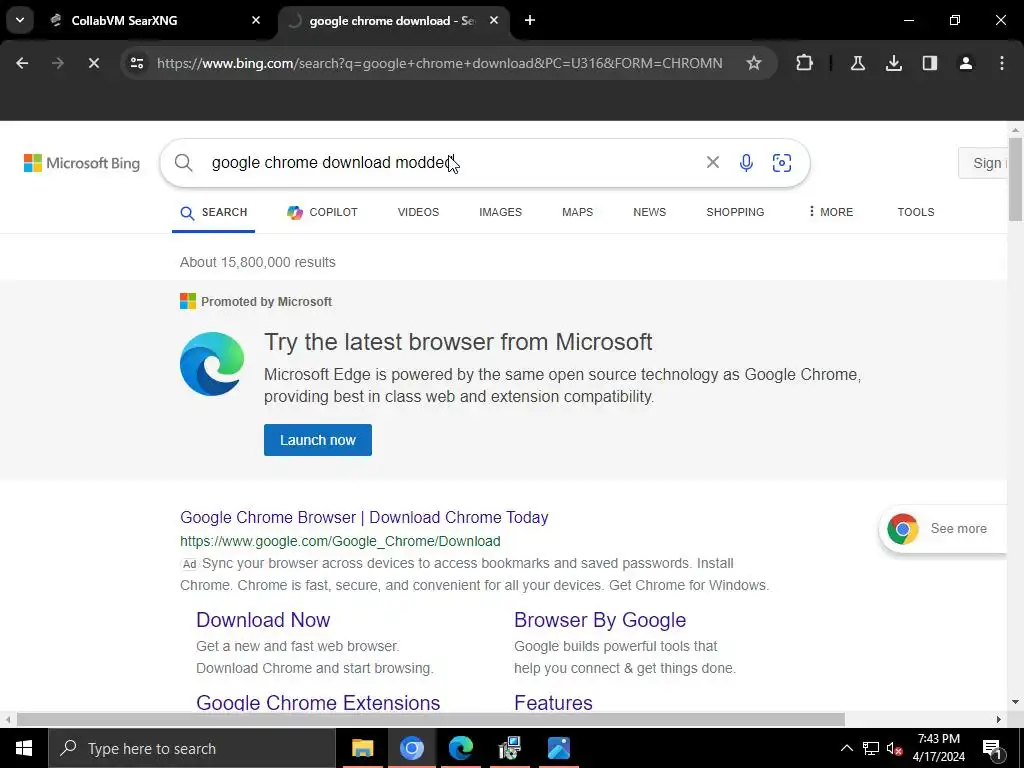This screenshot has height=768, width=1024.
Task: Click the forward navigation arrow
Action: pos(58,63)
